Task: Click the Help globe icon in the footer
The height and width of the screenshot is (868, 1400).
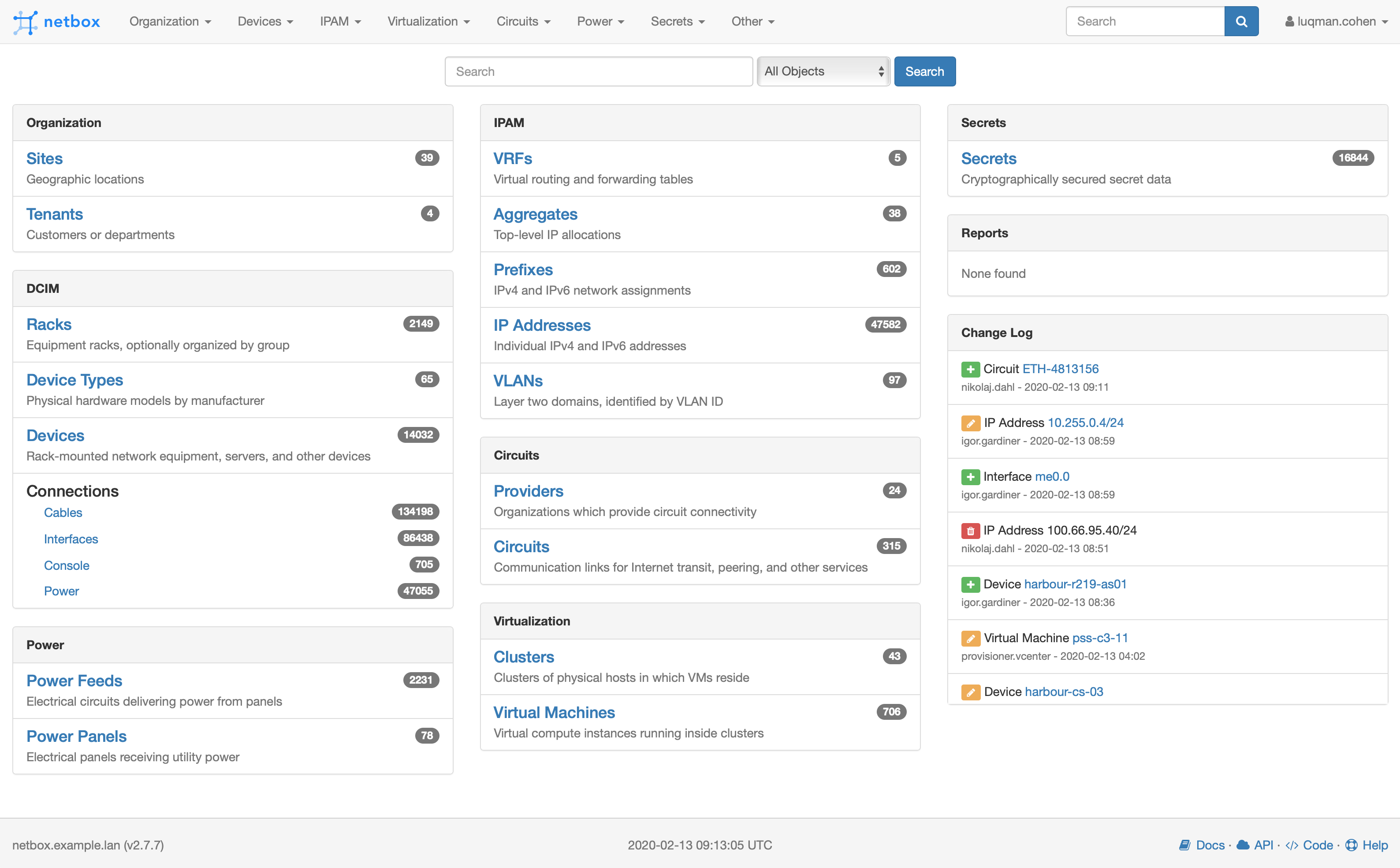Action: (x=1352, y=845)
